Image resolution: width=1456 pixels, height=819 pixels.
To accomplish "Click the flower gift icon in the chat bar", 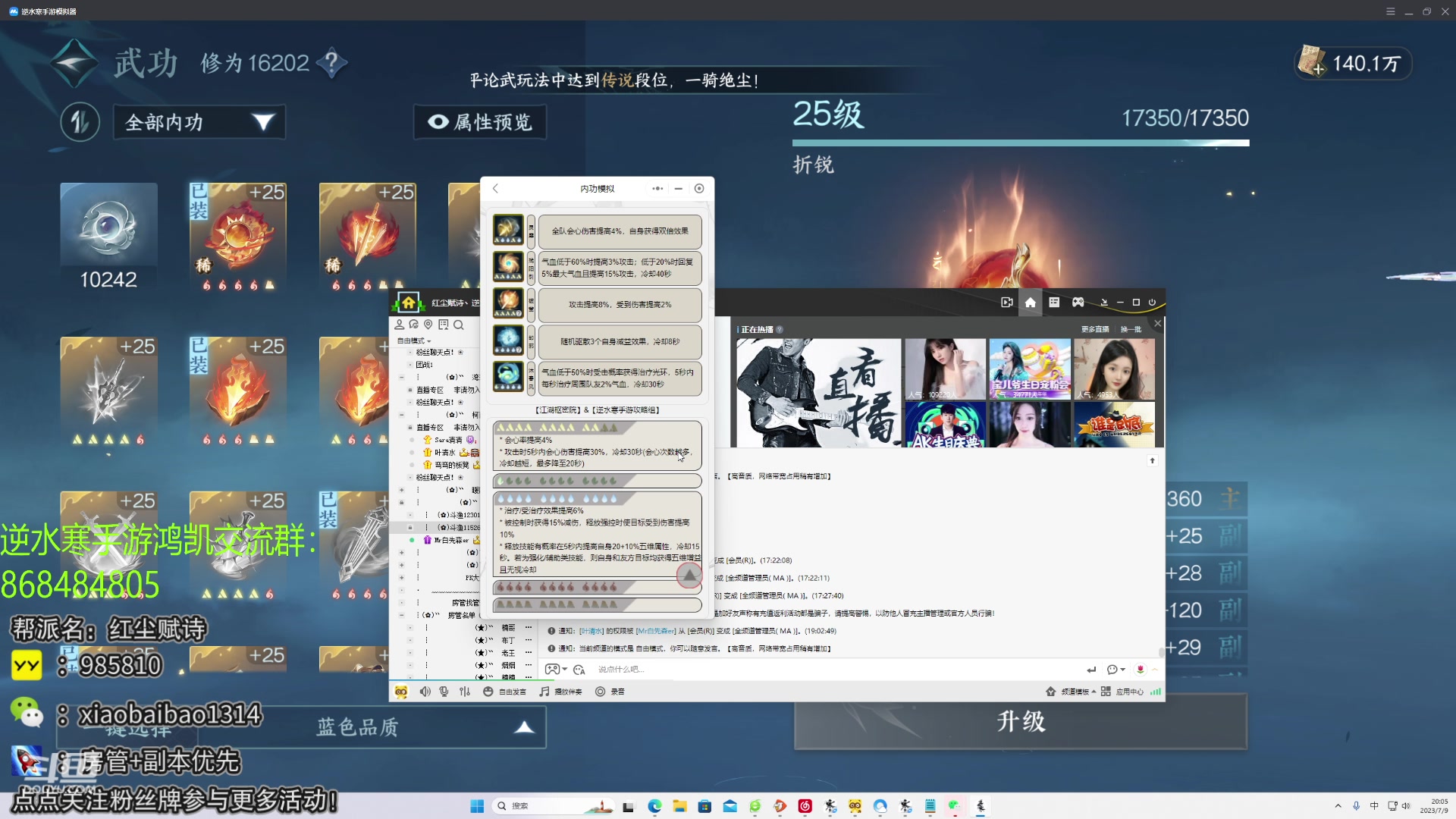I will (x=1140, y=670).
